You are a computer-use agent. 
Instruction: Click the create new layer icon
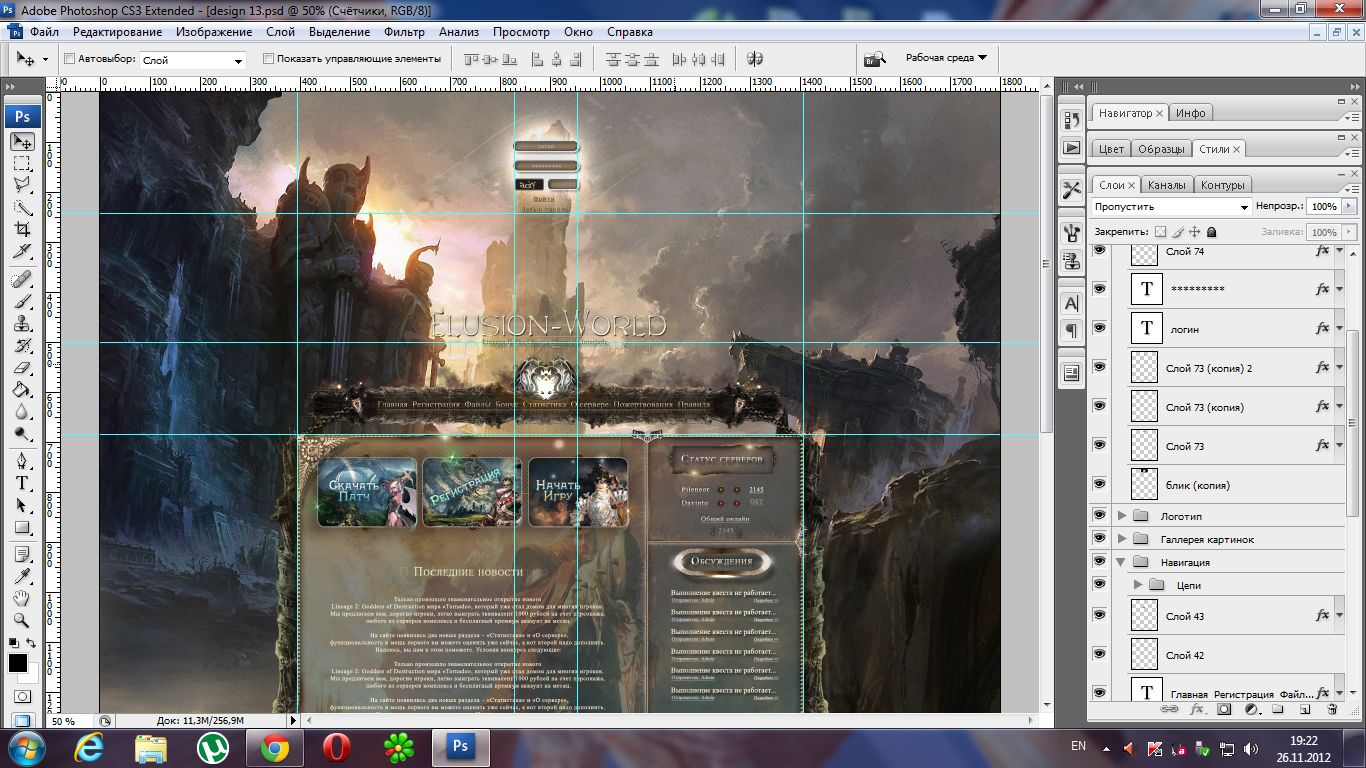pos(1304,709)
